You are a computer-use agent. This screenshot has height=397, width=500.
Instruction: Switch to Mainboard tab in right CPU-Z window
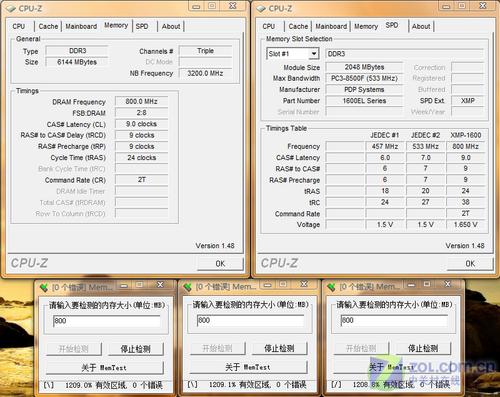331,26
